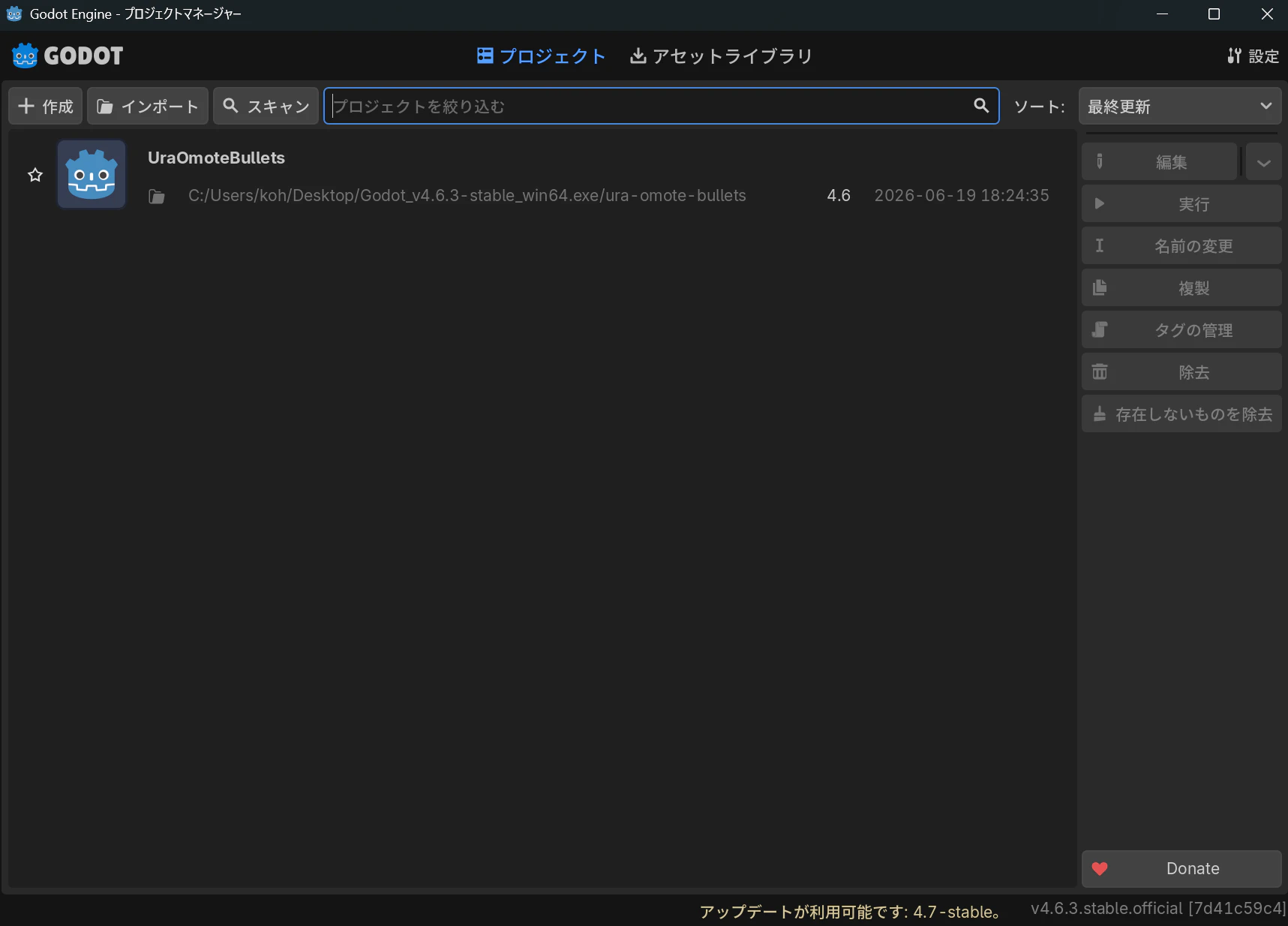Click the 存在しないものを除去 button

[1181, 414]
